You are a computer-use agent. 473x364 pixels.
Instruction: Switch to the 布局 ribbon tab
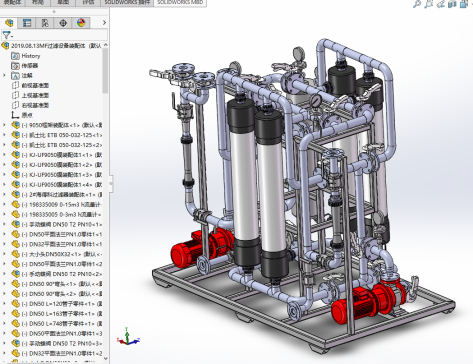(38, 2)
